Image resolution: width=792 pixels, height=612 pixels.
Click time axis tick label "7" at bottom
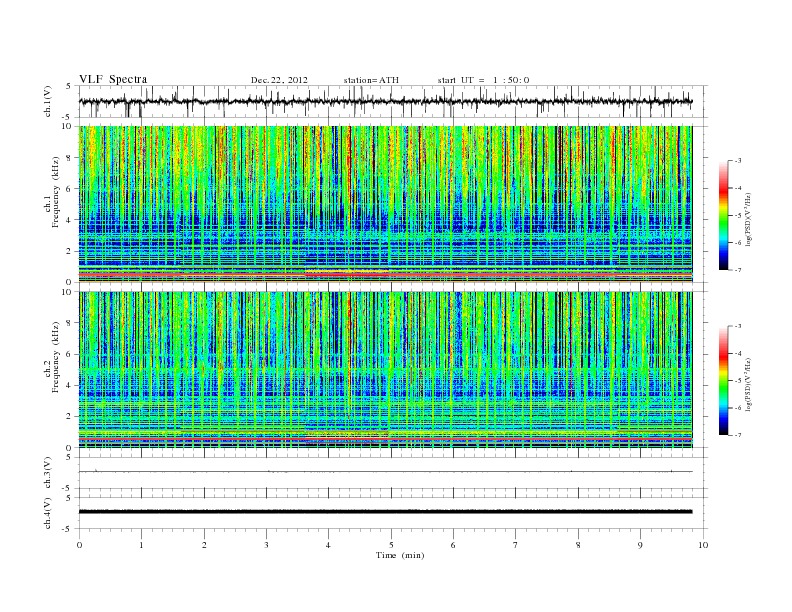(516, 545)
